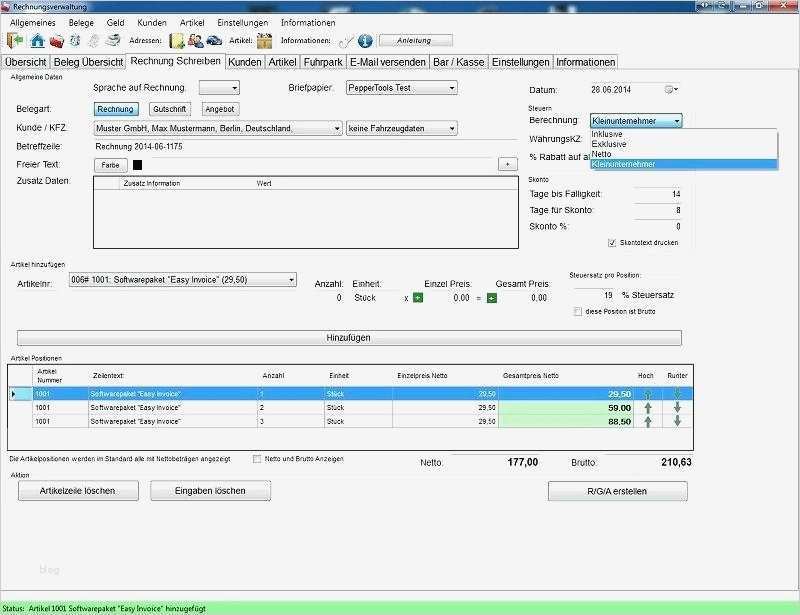This screenshot has width=800, height=615.
Task: Click the clock toolbar icon
Action: [75, 40]
